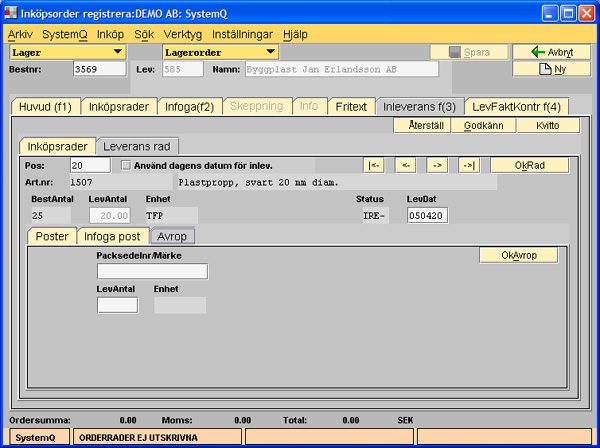
Task: Open the Inställningar menu
Action: [242, 34]
